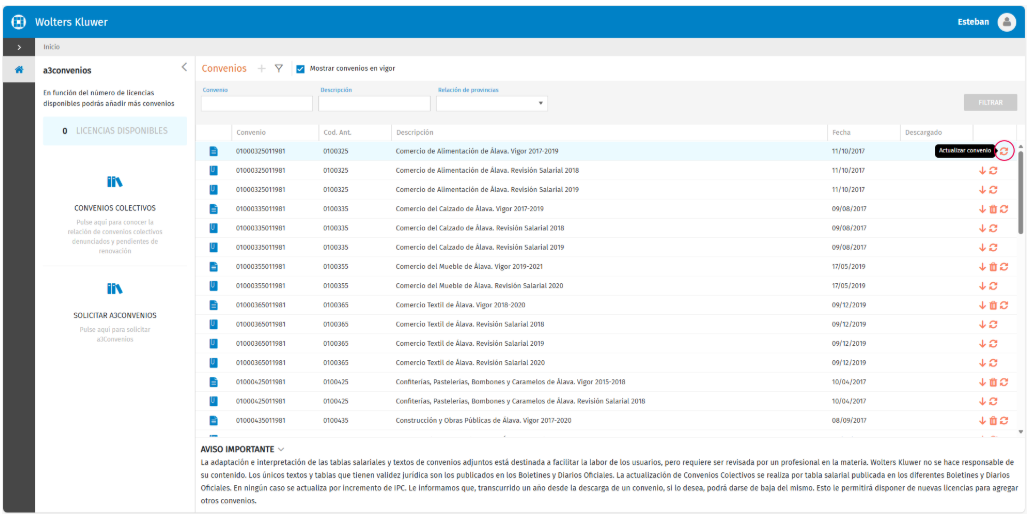
Task: Download Comercio Textil Revisión Salarial 2019
Action: pos(983,343)
